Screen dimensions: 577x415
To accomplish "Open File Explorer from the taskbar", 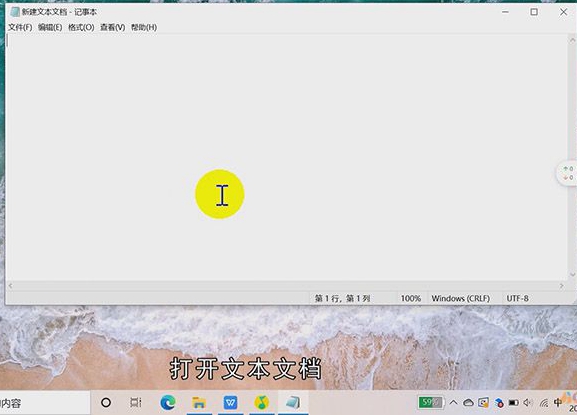I will (x=199, y=402).
